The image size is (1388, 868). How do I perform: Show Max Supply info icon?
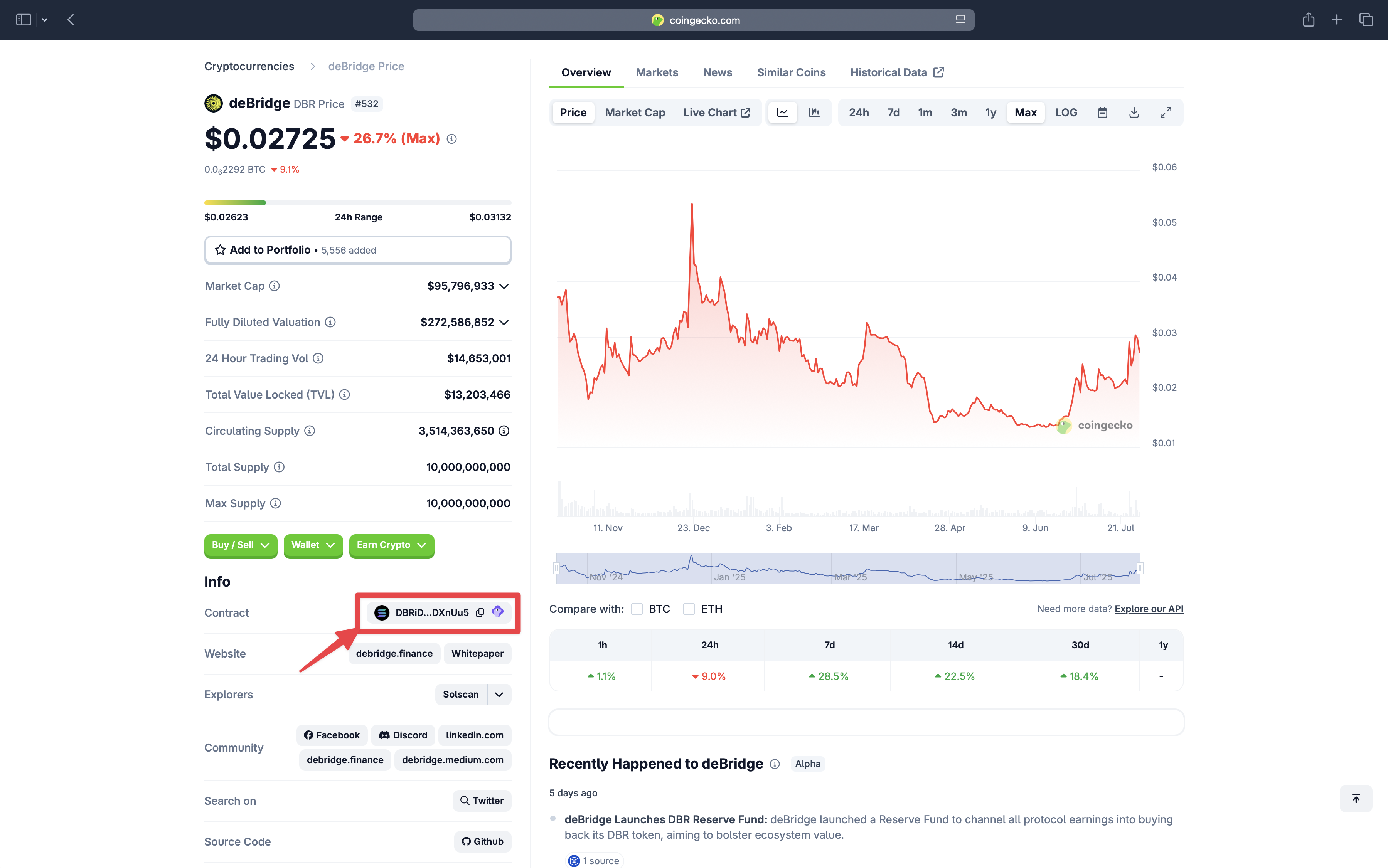tap(276, 503)
